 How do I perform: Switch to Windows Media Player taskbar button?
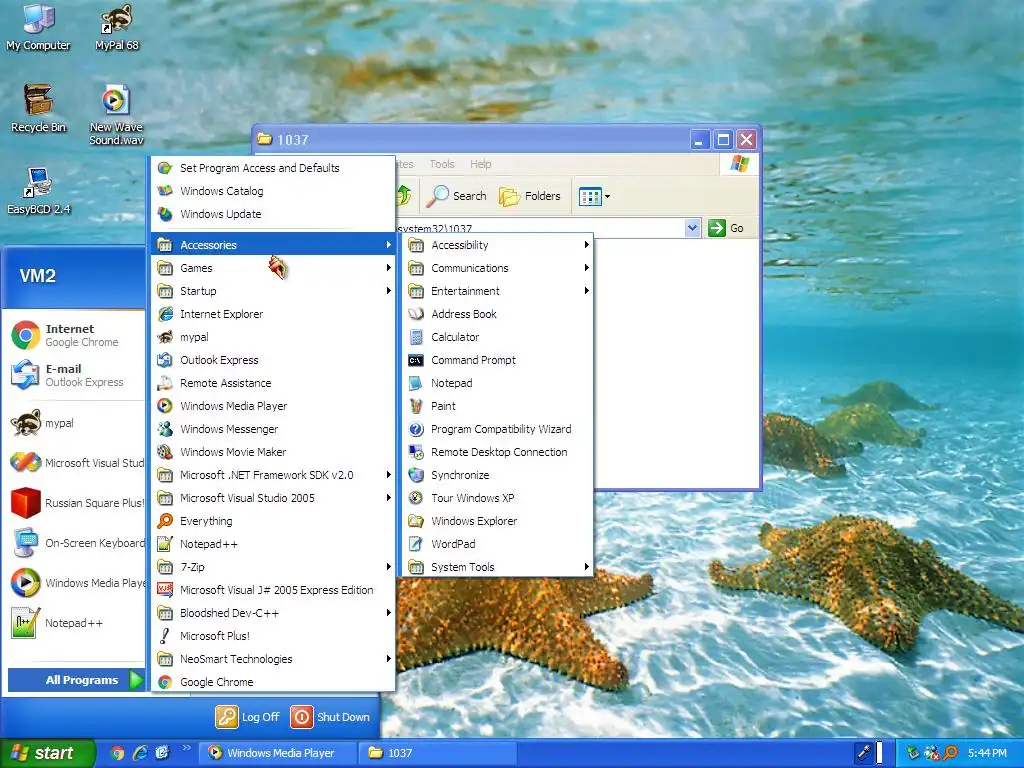tap(278, 753)
